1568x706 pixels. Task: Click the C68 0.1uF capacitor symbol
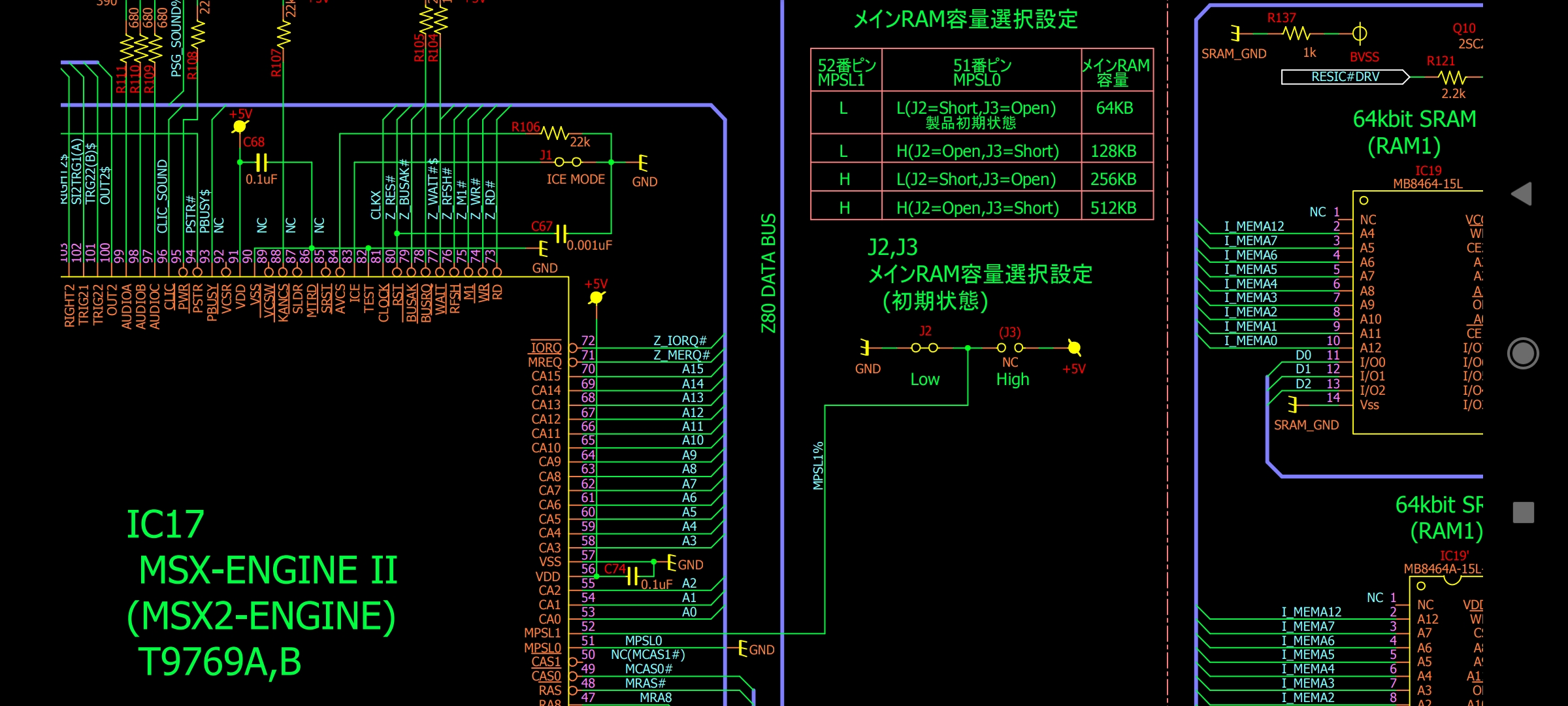pos(261,162)
